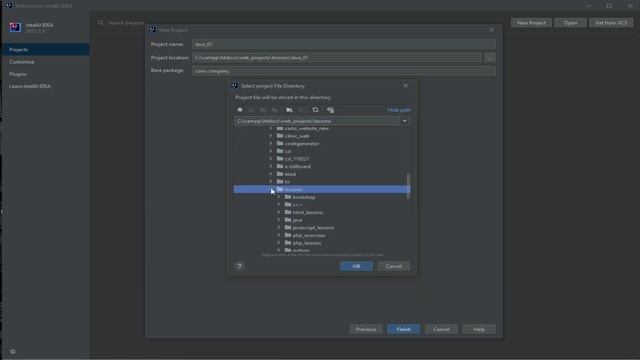Click the directory tree scrollbar thumb

pos(408,186)
